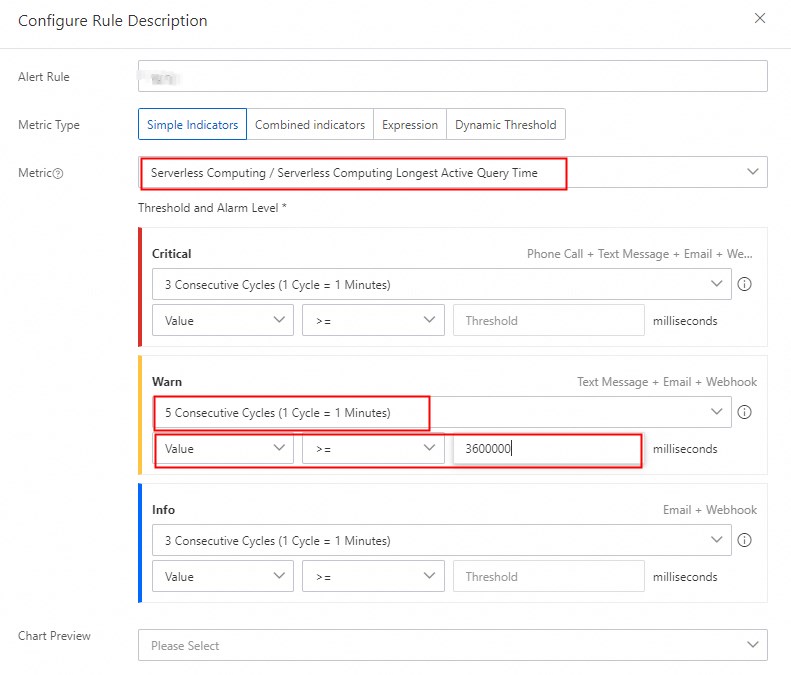Select the Combined indicators tab

click(310, 125)
